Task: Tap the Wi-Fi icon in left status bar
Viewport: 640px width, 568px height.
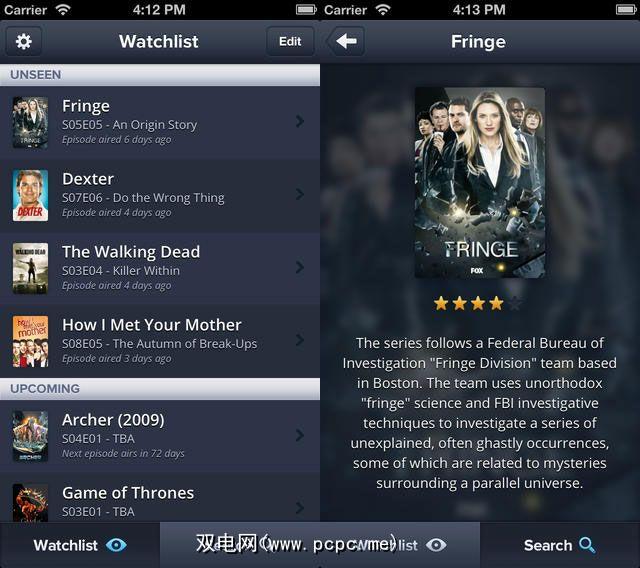Action: click(x=63, y=9)
